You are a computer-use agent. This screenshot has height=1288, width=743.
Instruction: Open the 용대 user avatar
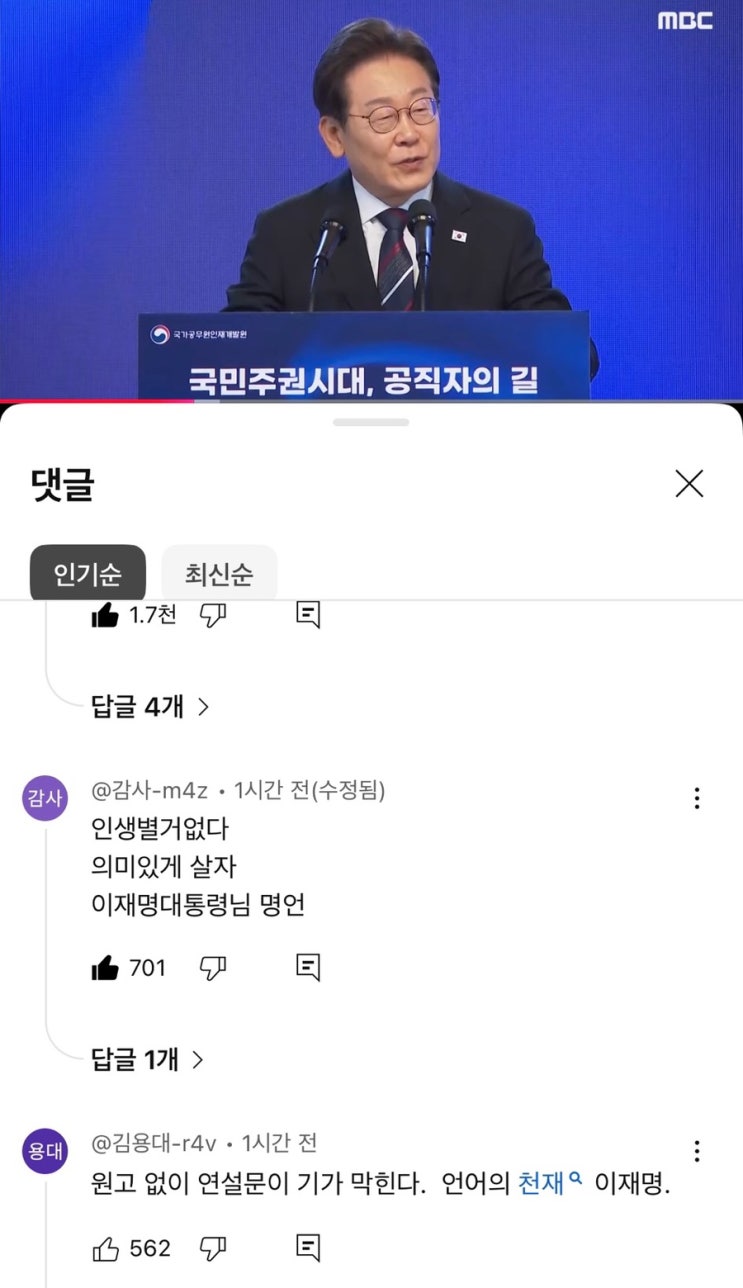[45, 1151]
